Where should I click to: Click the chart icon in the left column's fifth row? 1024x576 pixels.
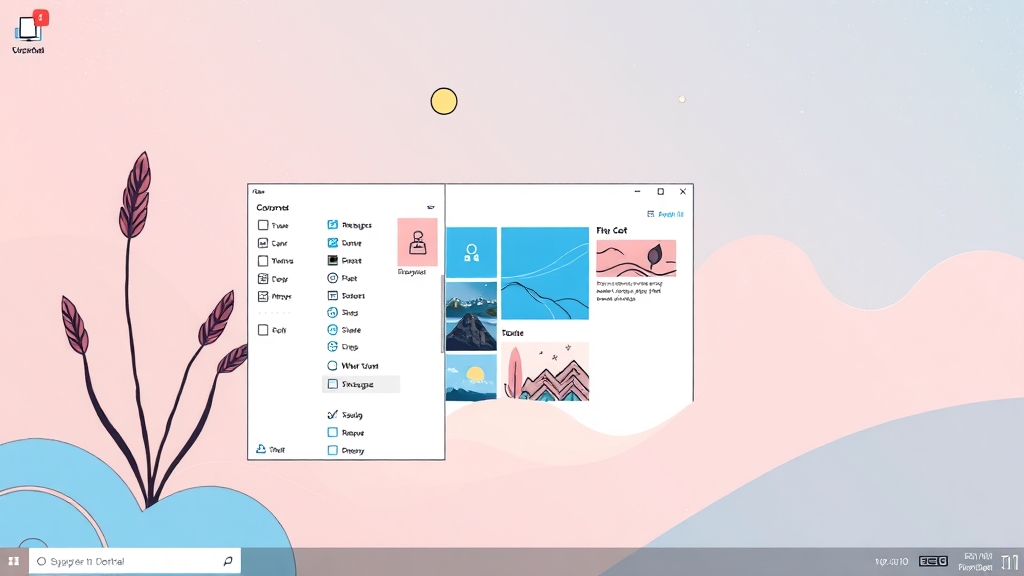pos(263,296)
